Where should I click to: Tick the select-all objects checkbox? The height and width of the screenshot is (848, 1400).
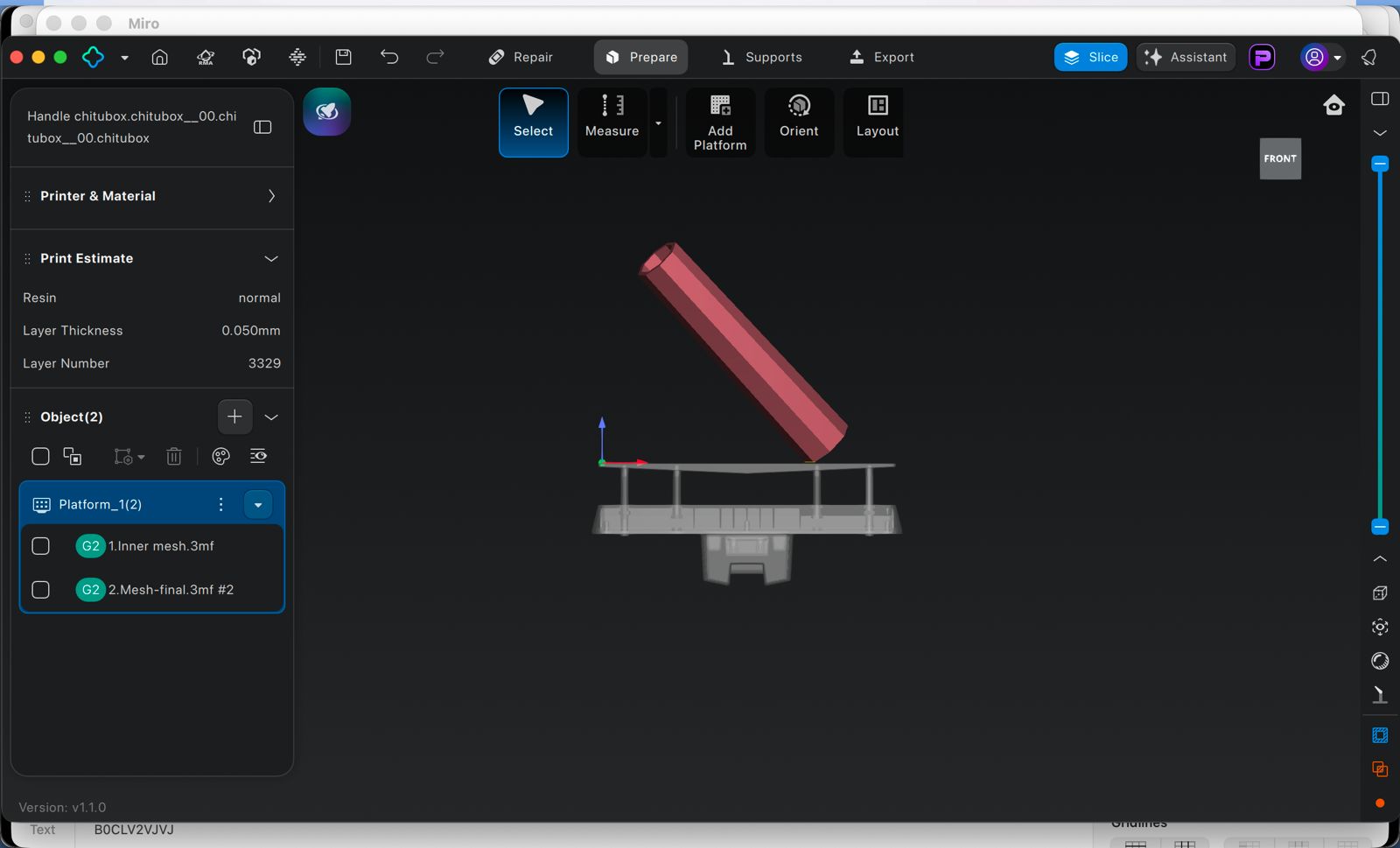pyautogui.click(x=40, y=456)
